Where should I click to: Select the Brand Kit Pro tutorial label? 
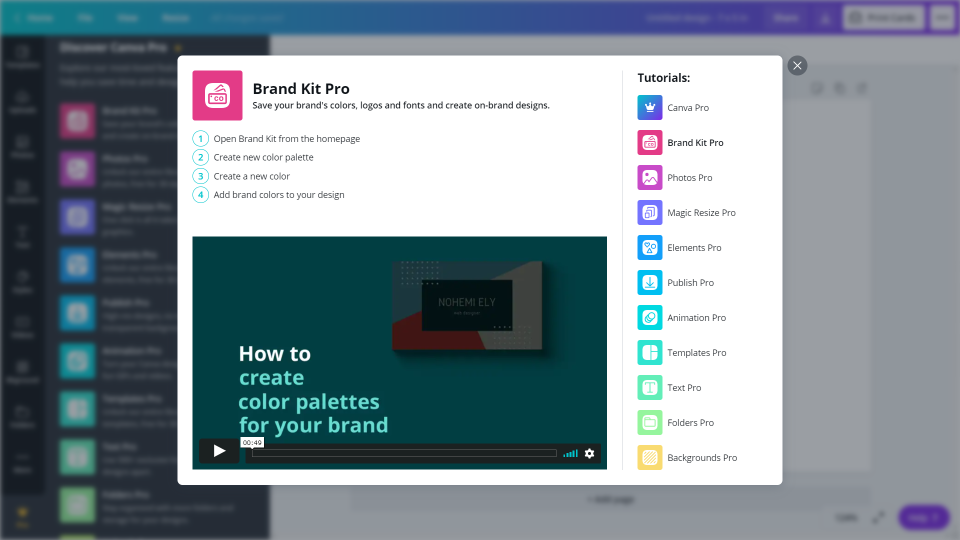[x=695, y=143]
